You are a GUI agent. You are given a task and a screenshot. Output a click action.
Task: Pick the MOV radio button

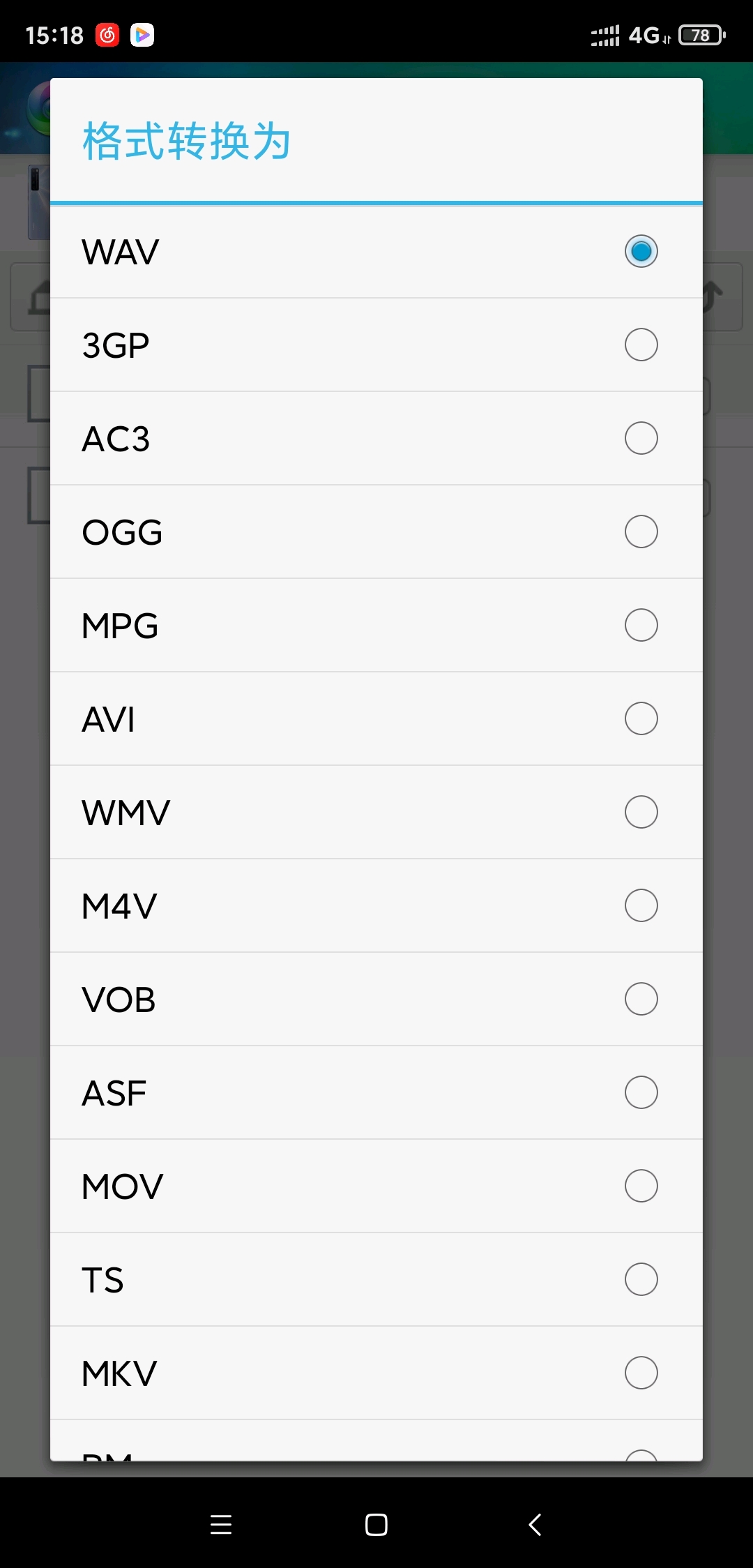coord(641,1186)
